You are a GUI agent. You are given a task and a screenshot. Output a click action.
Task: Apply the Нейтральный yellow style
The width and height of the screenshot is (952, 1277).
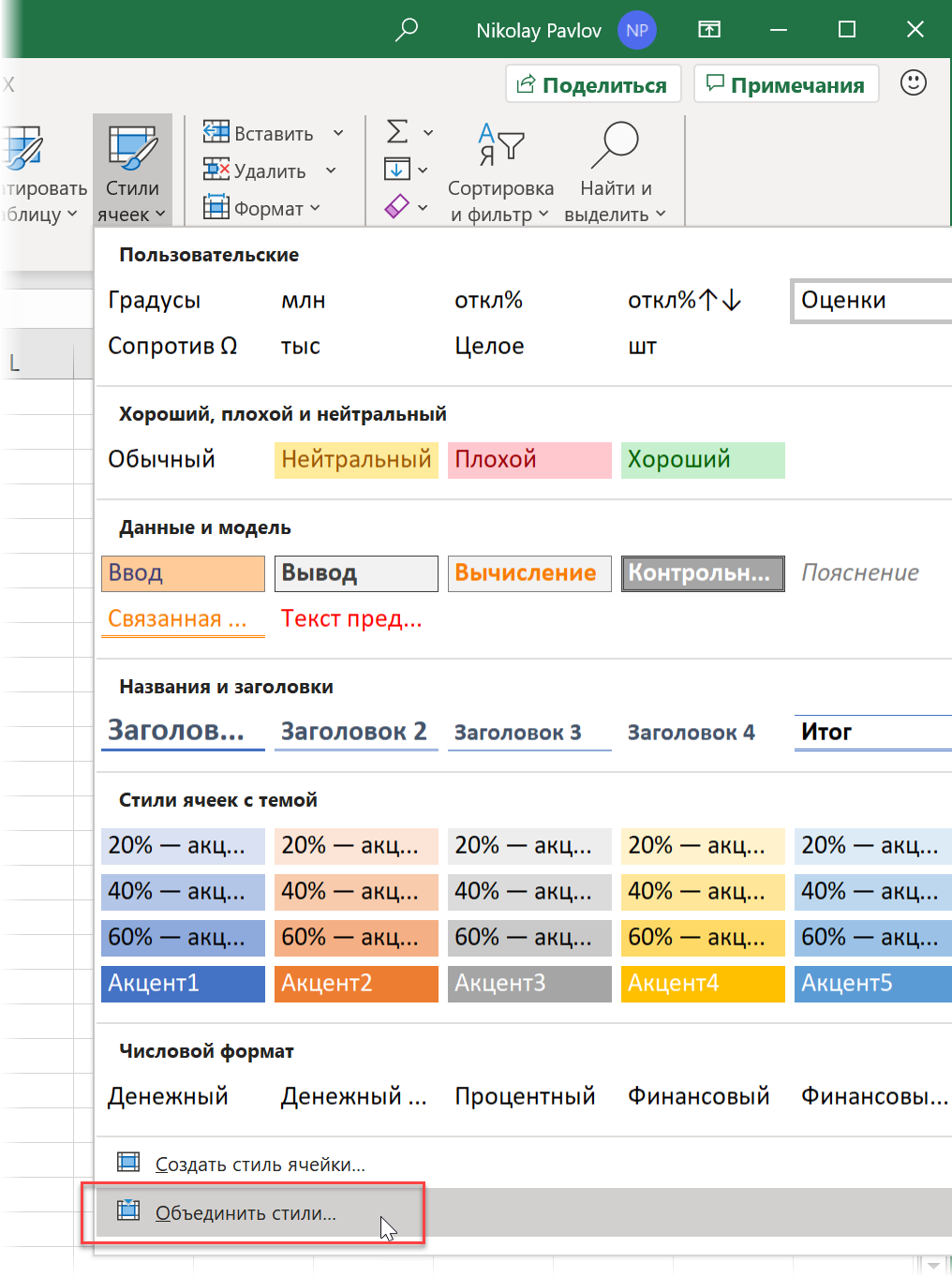pos(356,460)
